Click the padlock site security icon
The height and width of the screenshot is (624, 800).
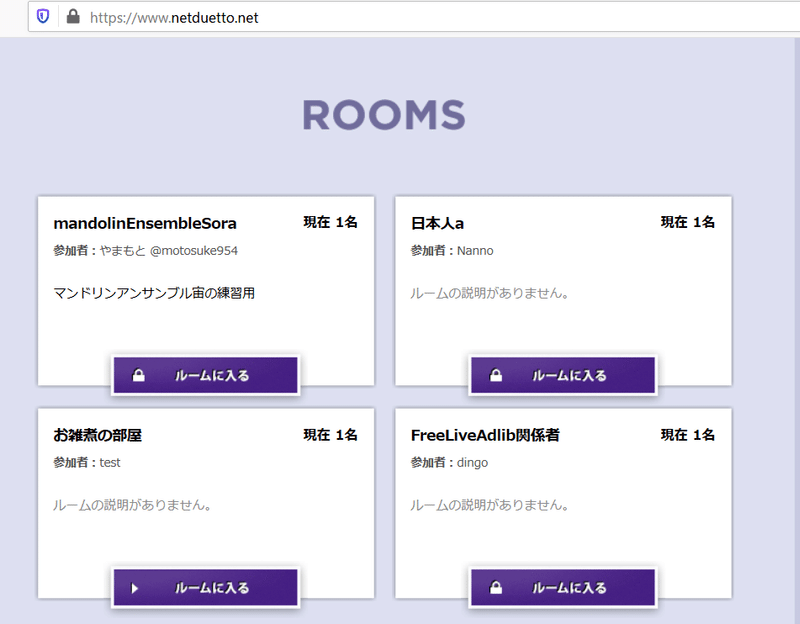pos(73,17)
